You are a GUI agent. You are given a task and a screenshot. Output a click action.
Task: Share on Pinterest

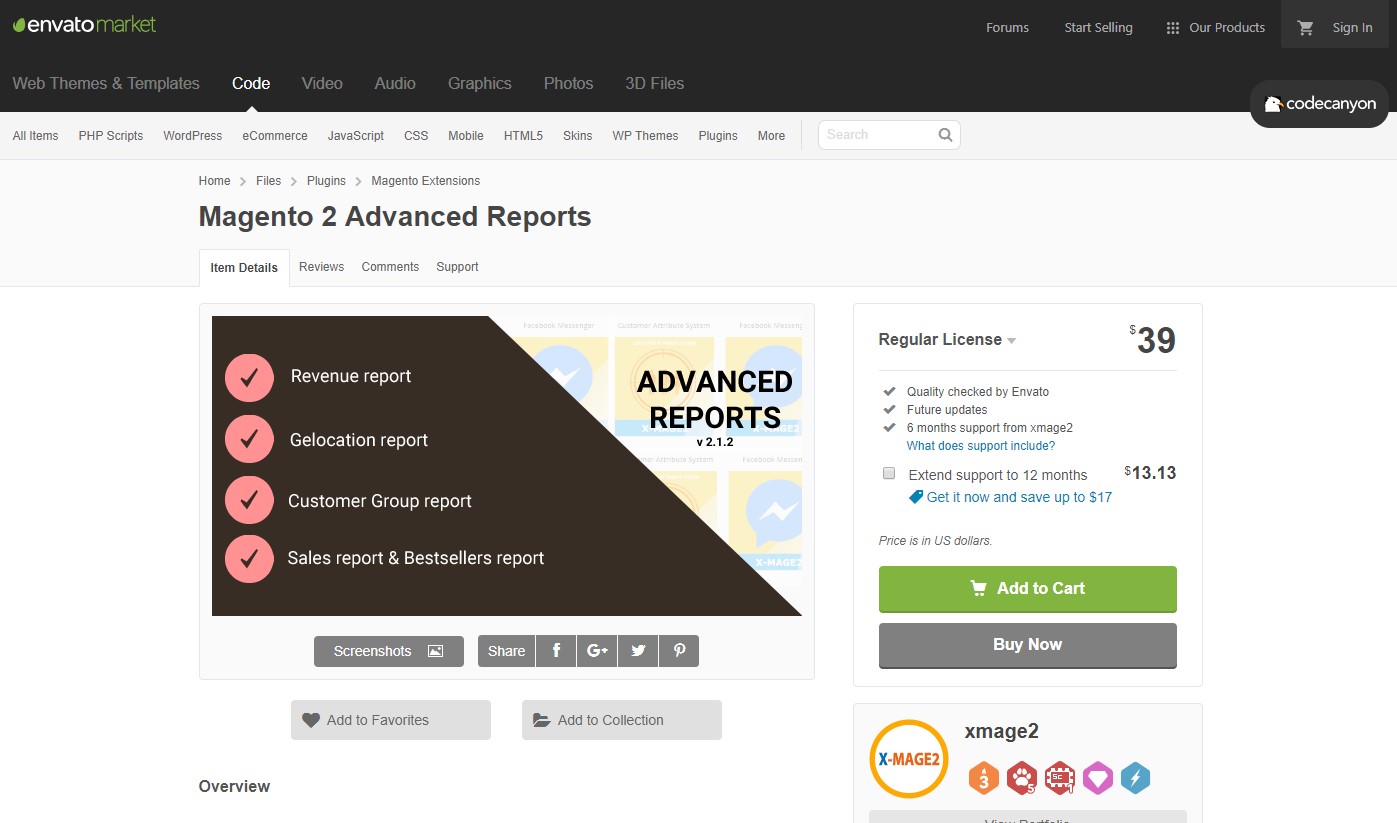(x=679, y=651)
